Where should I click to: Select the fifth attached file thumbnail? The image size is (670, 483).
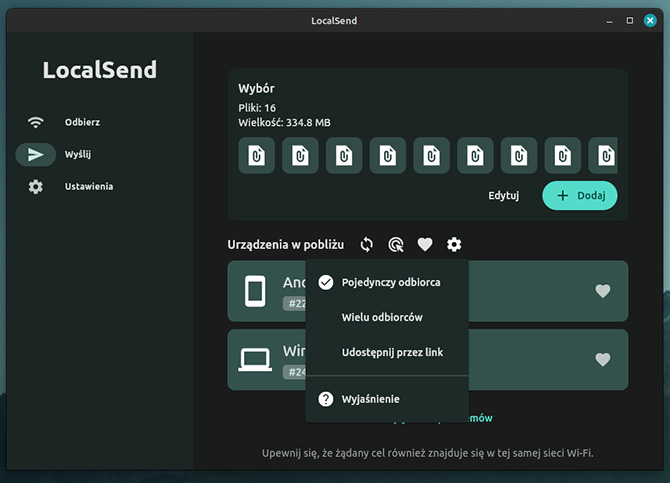431,155
